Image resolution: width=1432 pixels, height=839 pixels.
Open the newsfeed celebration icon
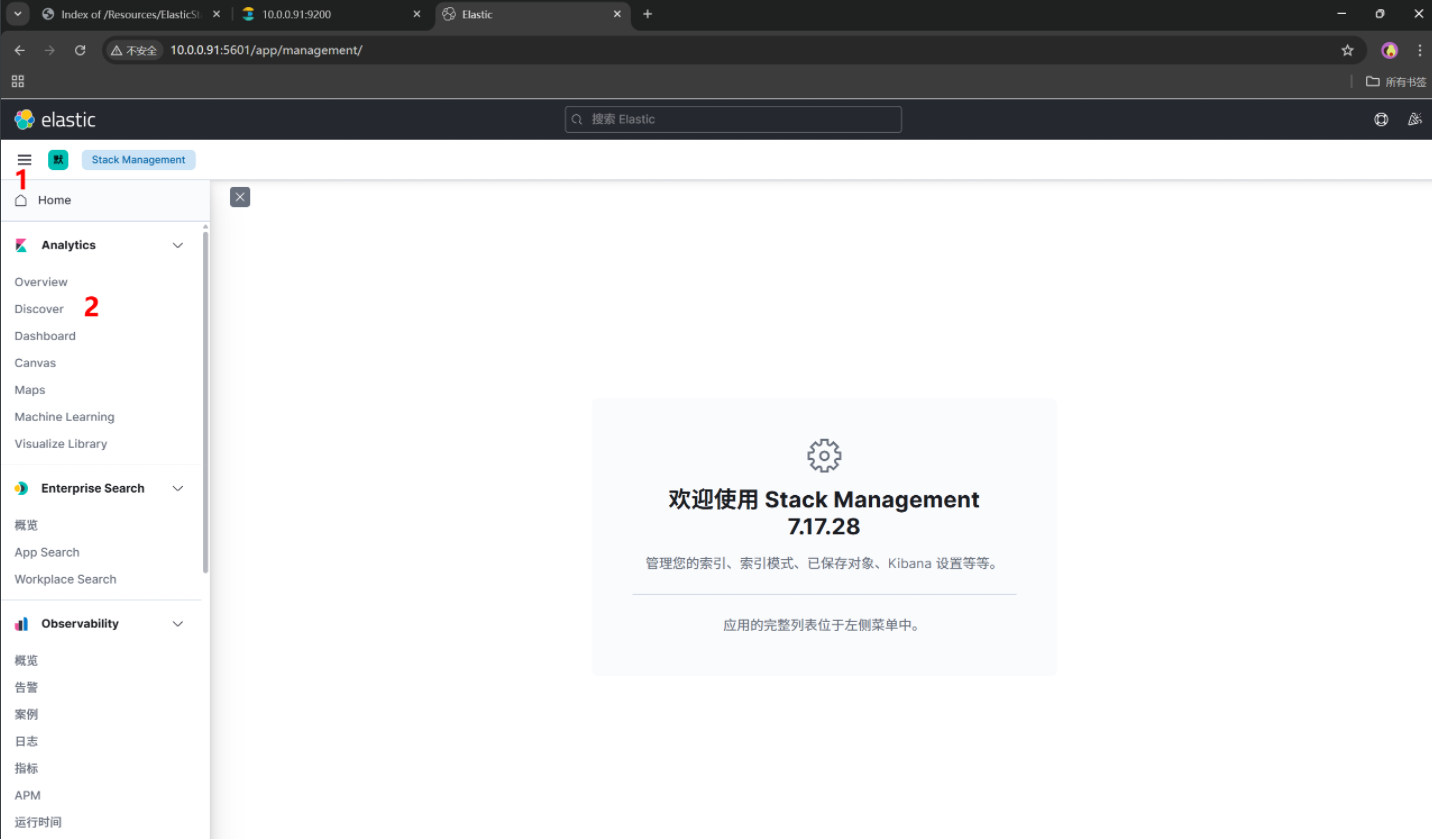pyautogui.click(x=1414, y=119)
